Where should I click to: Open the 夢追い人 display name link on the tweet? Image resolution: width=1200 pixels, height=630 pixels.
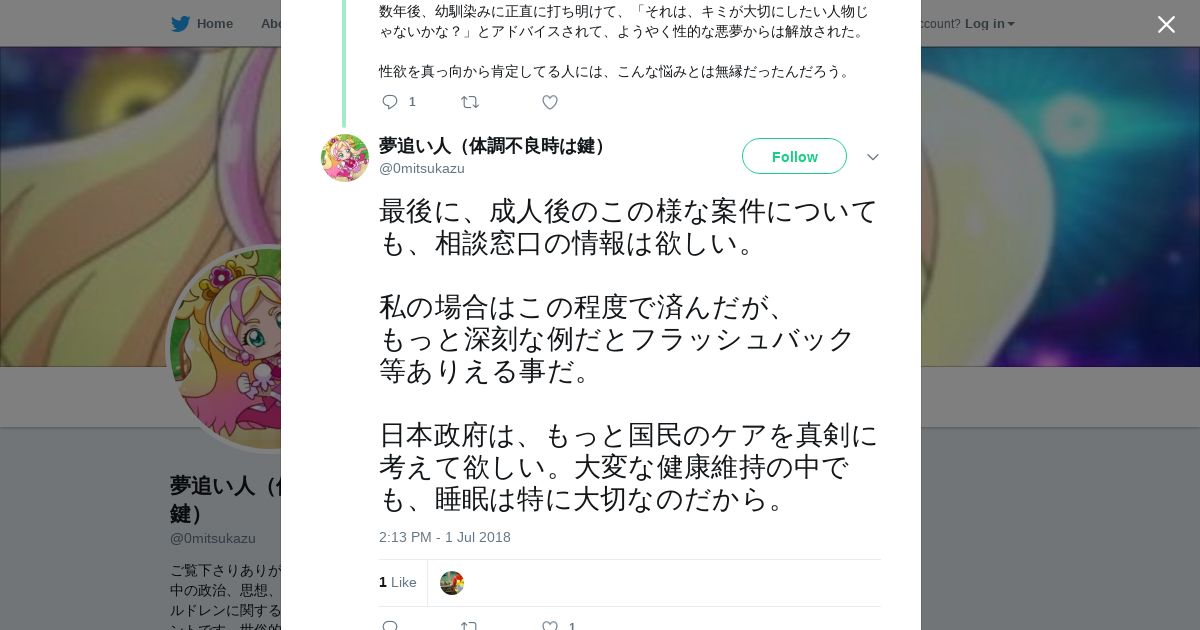493,146
